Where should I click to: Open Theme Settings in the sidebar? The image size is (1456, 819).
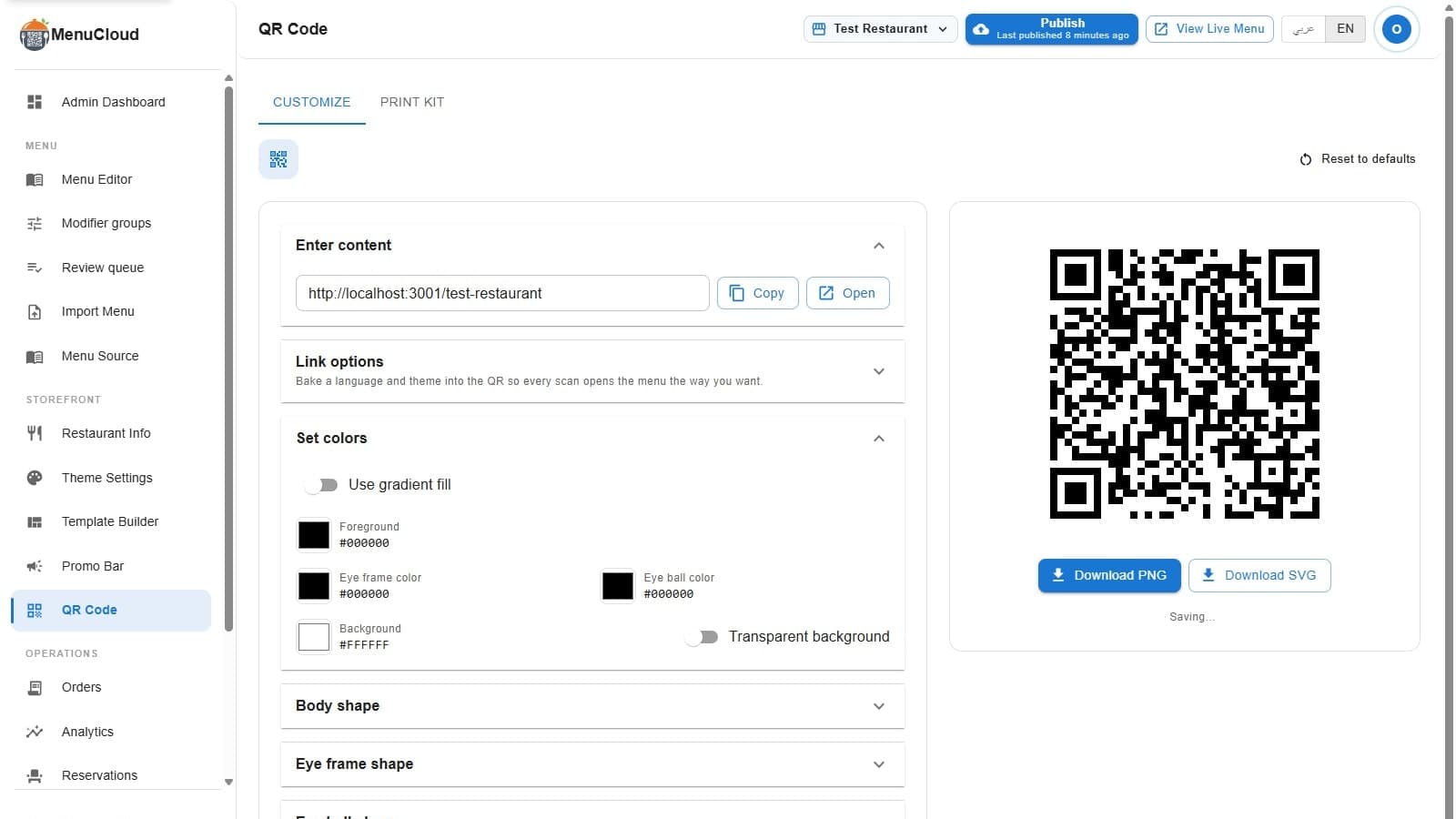pos(111,478)
